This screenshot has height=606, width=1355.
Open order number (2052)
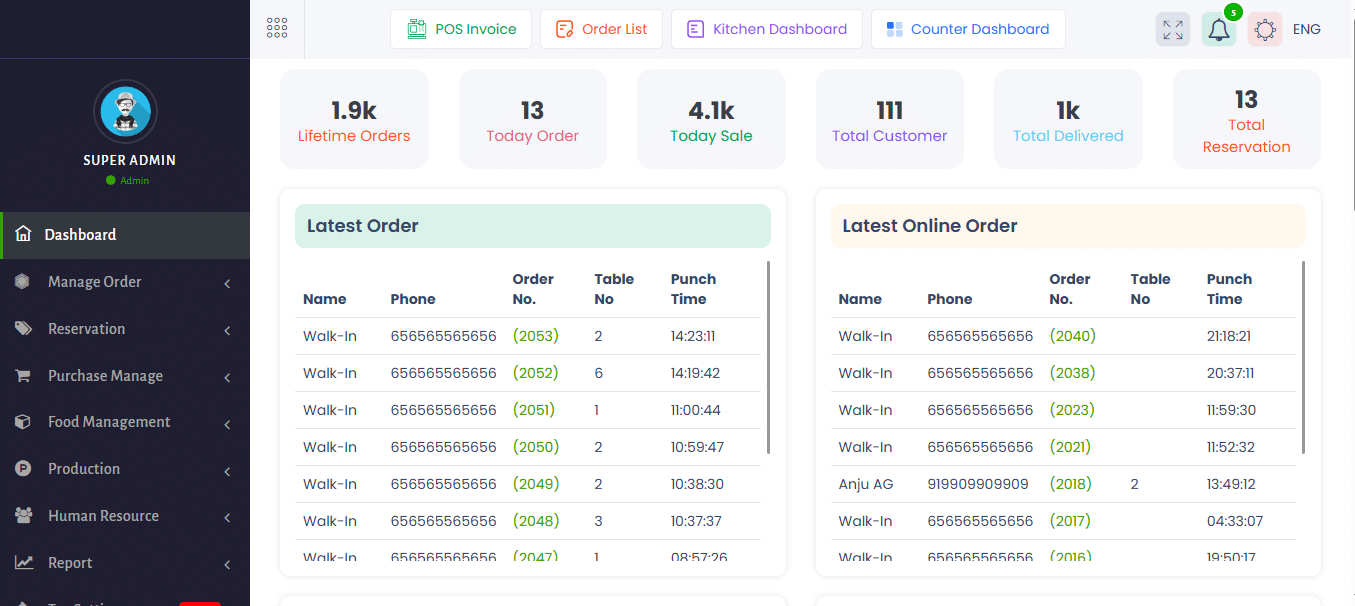(x=536, y=373)
